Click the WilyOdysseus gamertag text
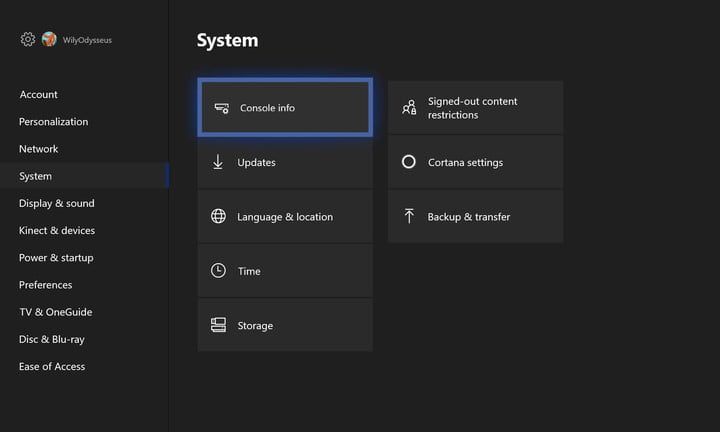720x432 pixels. tap(87, 40)
